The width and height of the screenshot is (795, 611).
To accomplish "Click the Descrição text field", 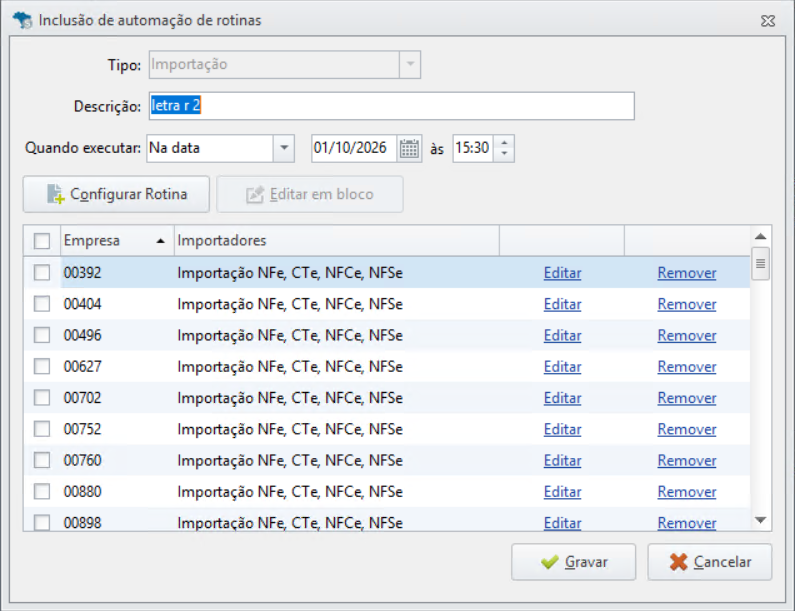I will (391, 106).
